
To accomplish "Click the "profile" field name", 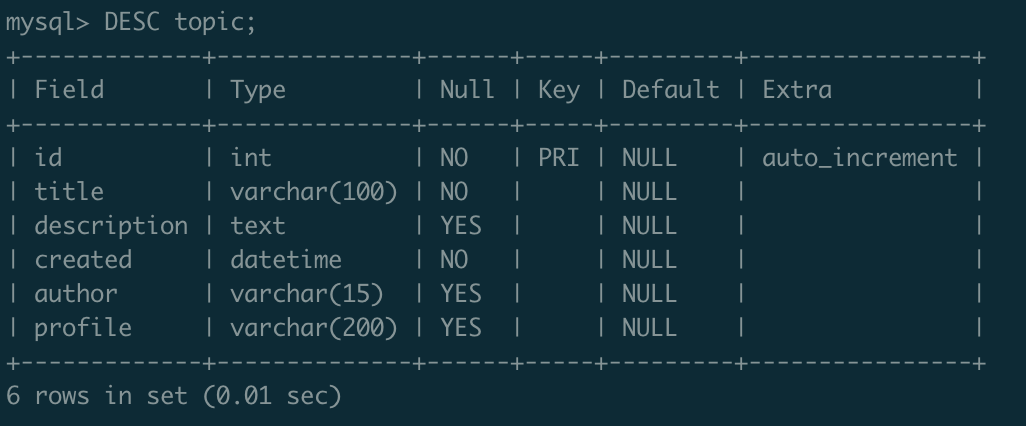I will click(x=83, y=328).
